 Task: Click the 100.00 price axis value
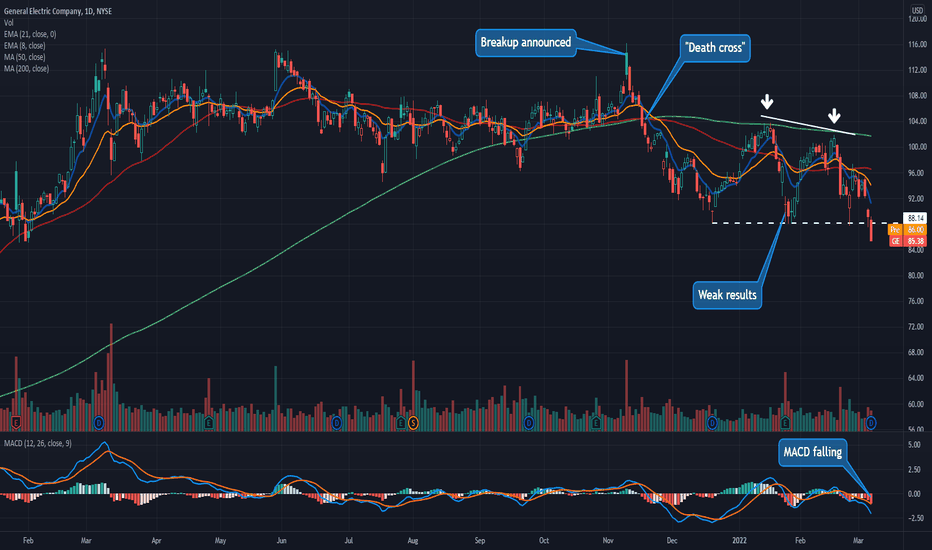917,147
